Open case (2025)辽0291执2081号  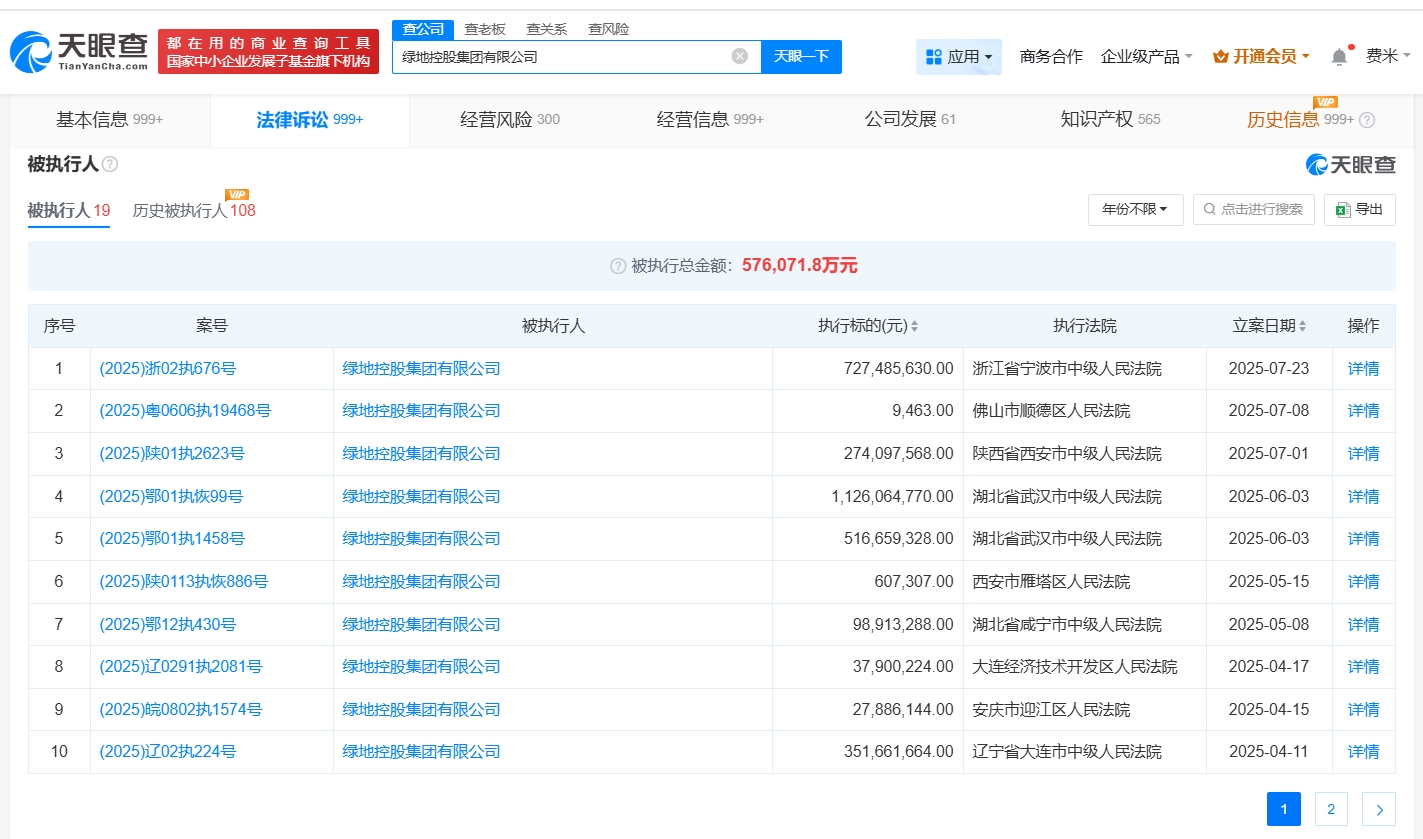click(x=180, y=667)
